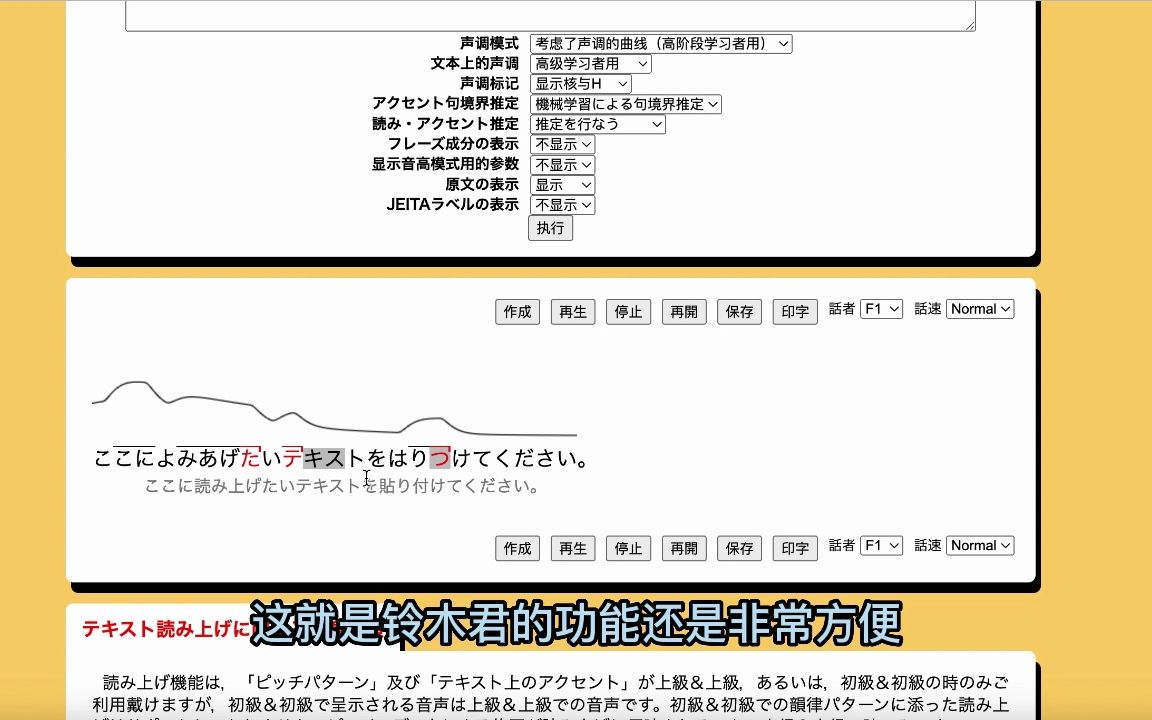Open the 原文の表示 dropdown
Viewport: 1152px width, 720px height.
pos(561,184)
